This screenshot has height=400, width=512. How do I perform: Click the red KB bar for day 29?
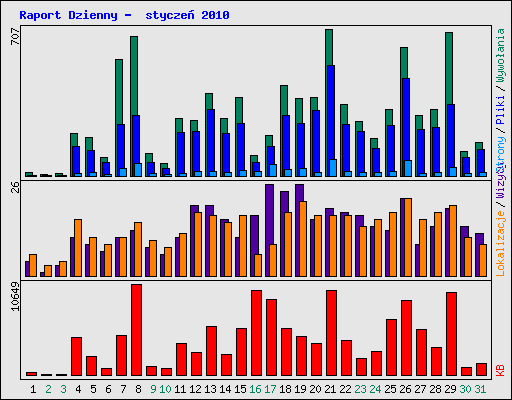click(x=451, y=334)
